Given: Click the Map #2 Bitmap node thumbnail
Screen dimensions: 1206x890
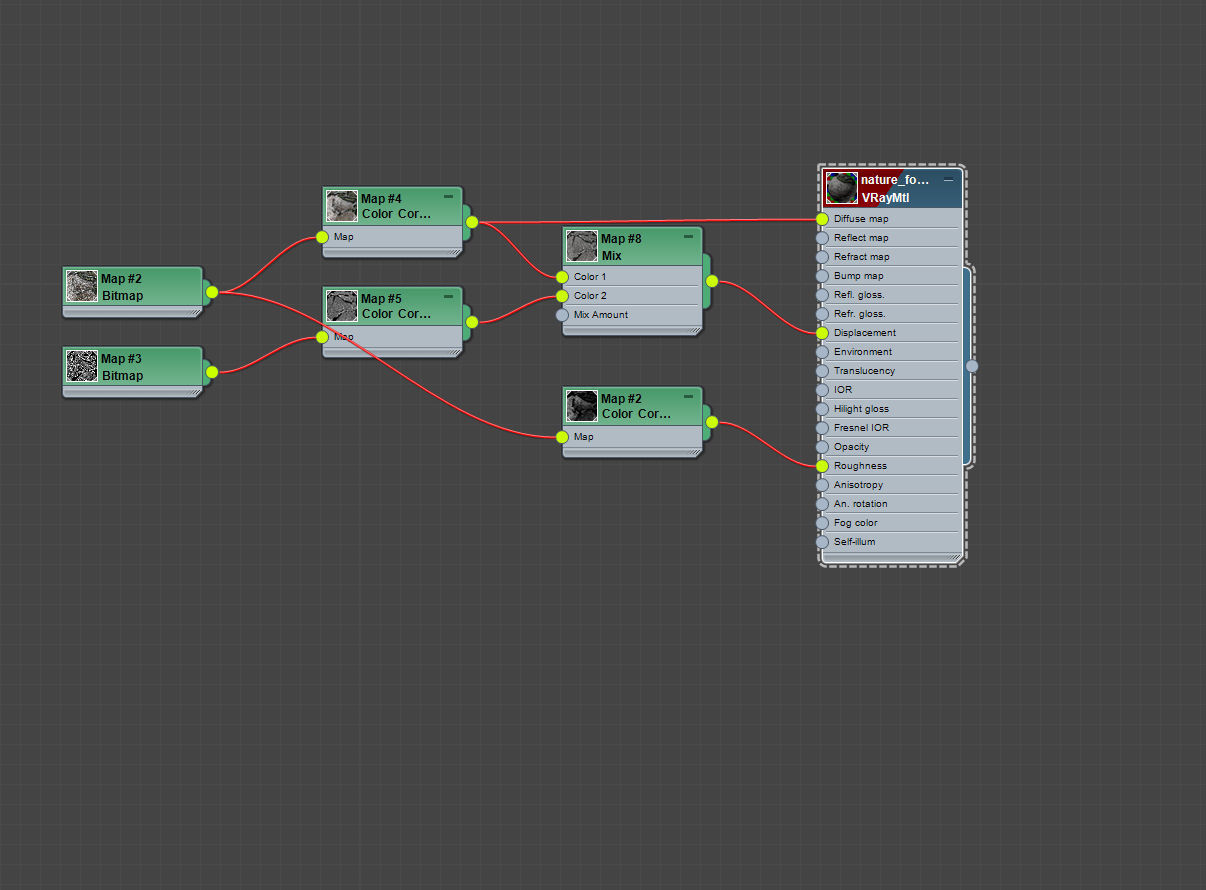Looking at the screenshot, I should [82, 286].
